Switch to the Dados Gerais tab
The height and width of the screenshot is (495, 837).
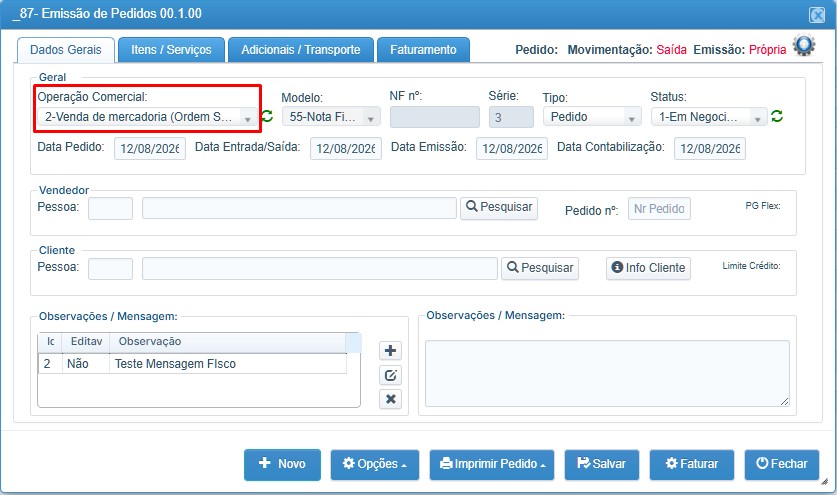coord(66,50)
